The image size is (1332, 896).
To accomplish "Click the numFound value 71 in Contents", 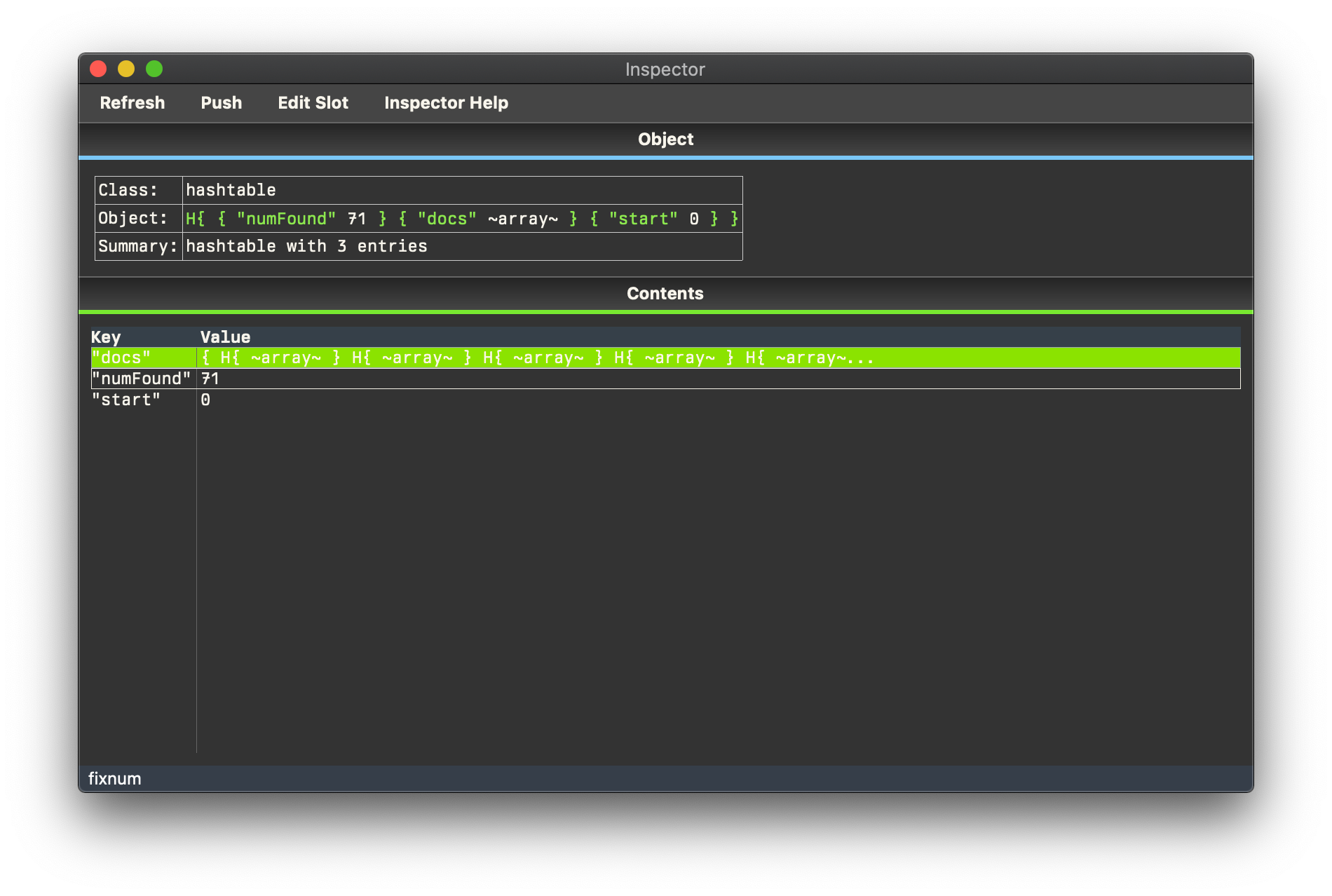I will tap(210, 379).
